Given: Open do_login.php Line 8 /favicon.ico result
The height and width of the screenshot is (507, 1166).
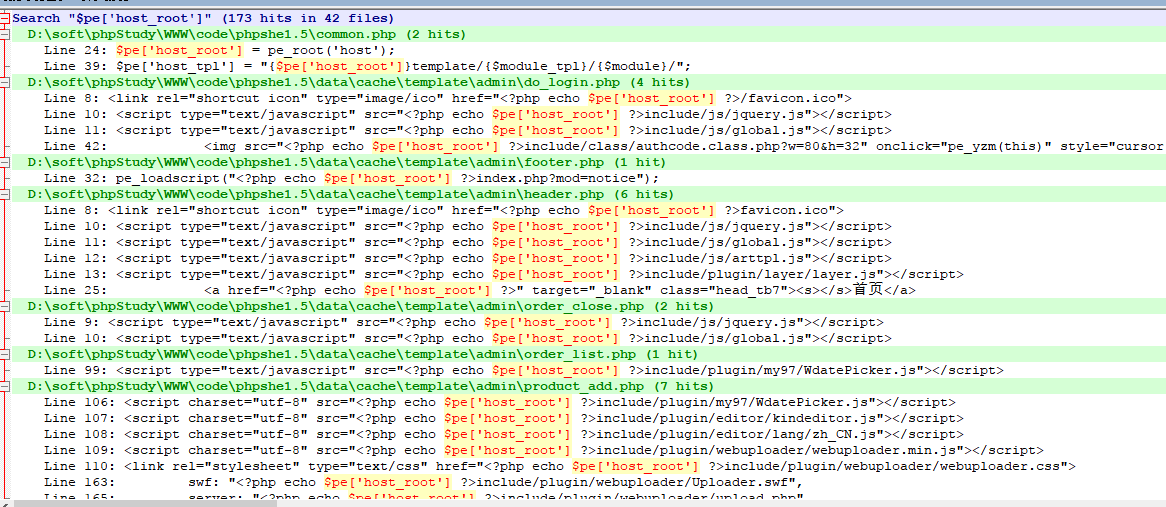Looking at the screenshot, I should pos(448,98).
